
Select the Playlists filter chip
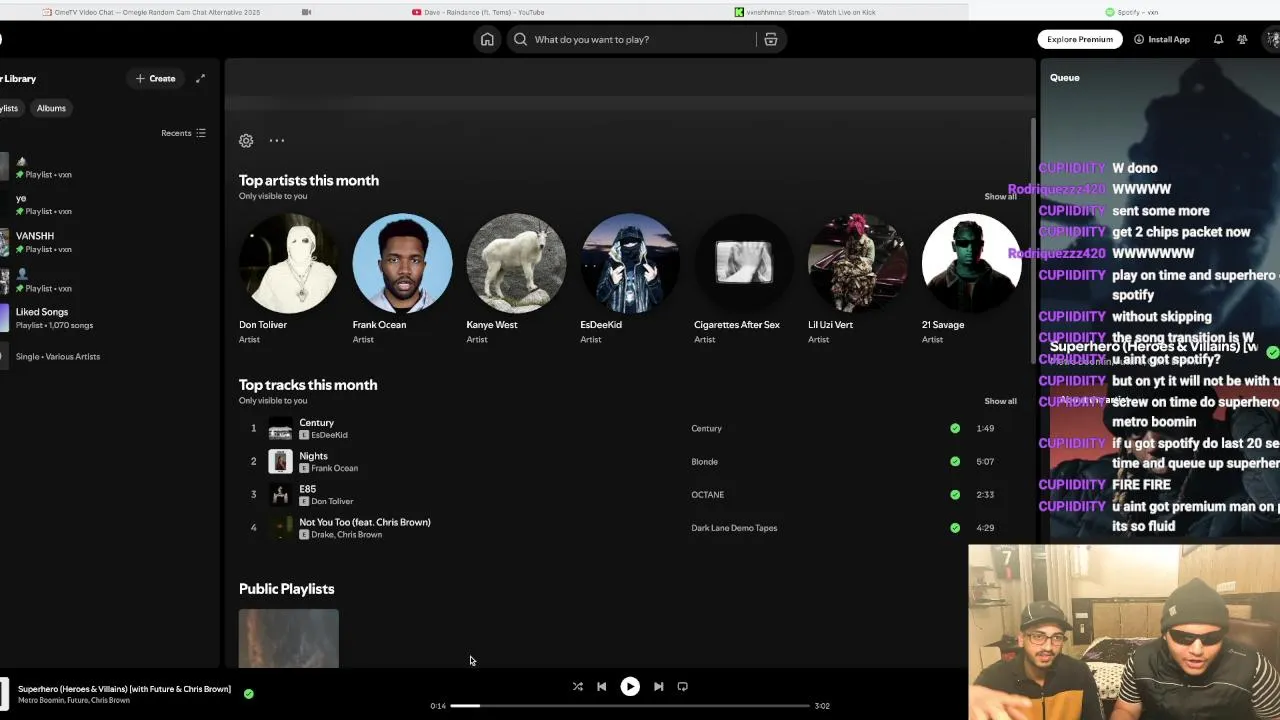click(x=9, y=108)
